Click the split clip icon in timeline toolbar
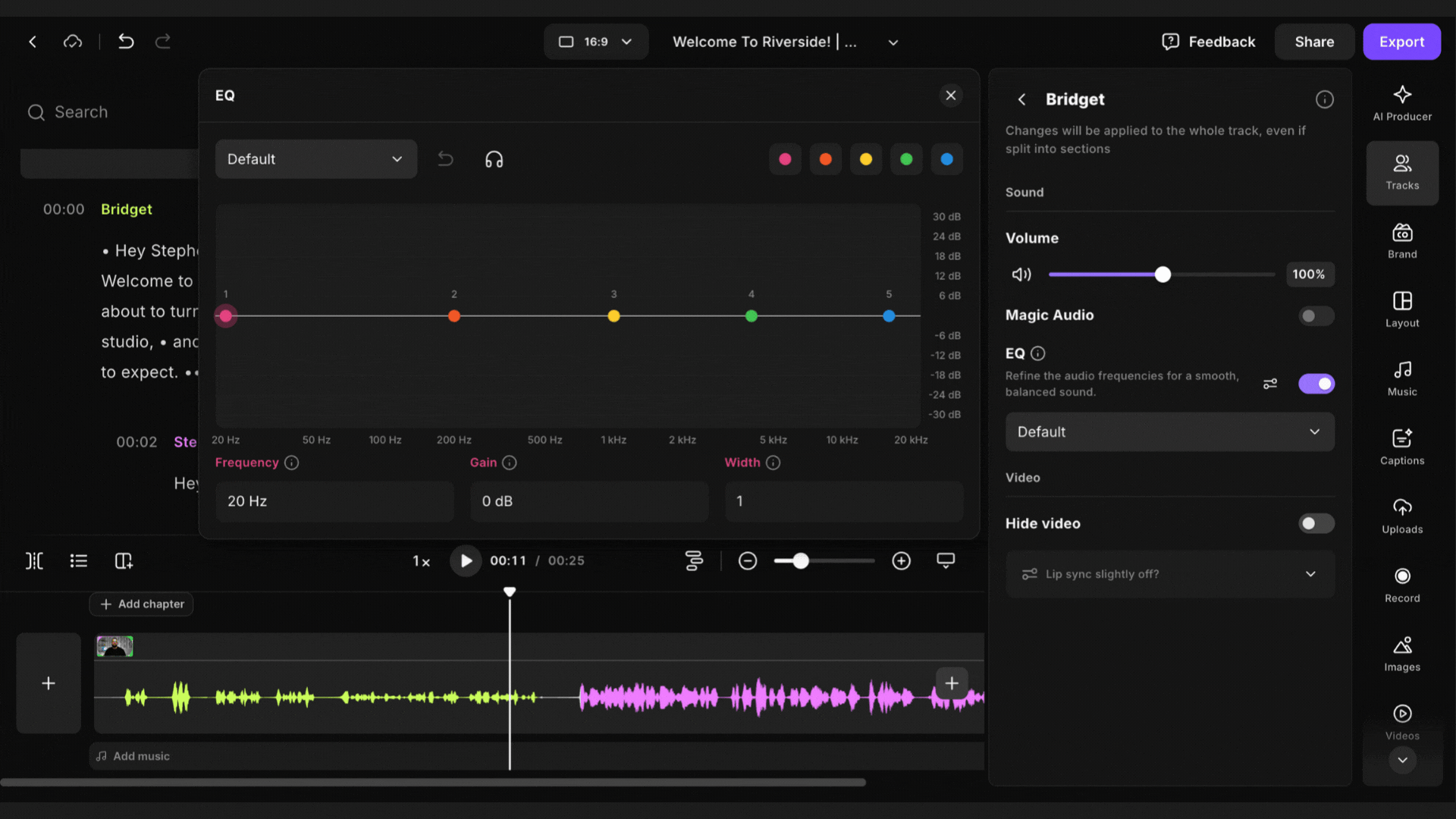This screenshot has width=1456, height=819. tap(34, 561)
